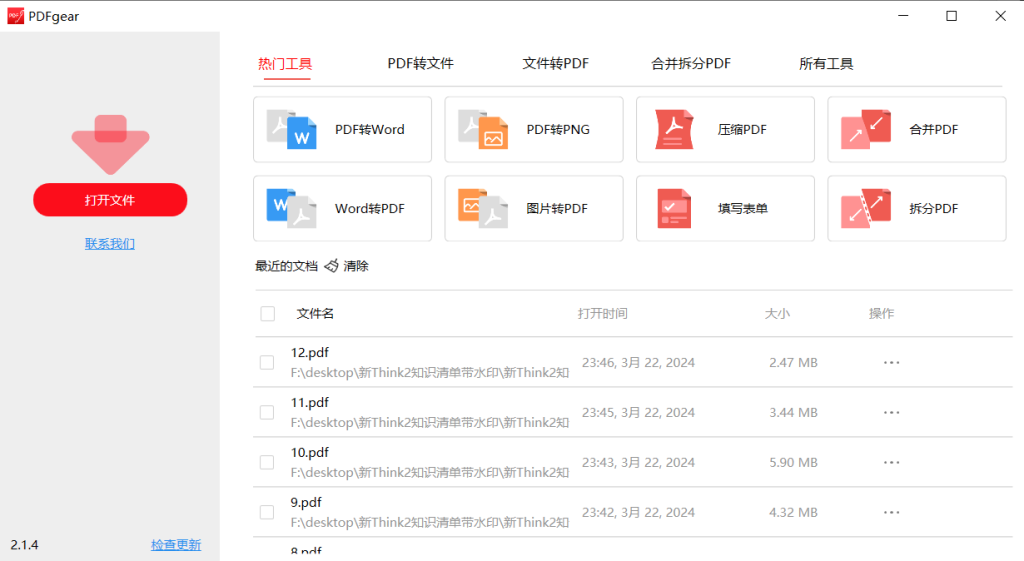
Task: Open the three-dot menu for 11.pdf
Action: coord(891,413)
